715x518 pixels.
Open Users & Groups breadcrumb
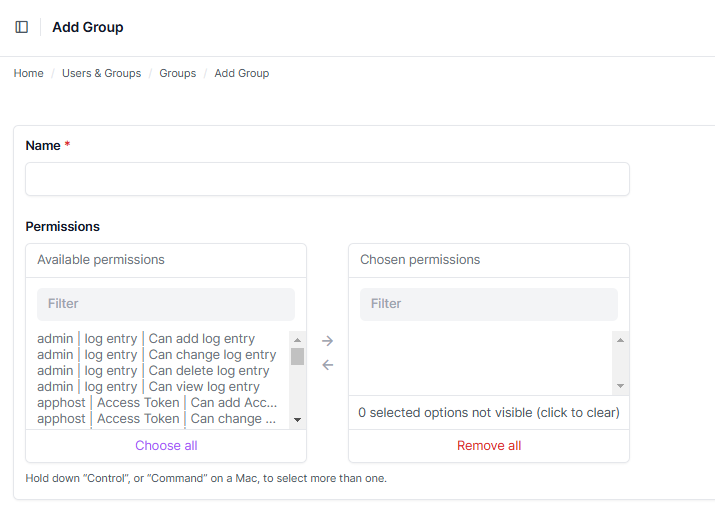pyautogui.click(x=101, y=73)
